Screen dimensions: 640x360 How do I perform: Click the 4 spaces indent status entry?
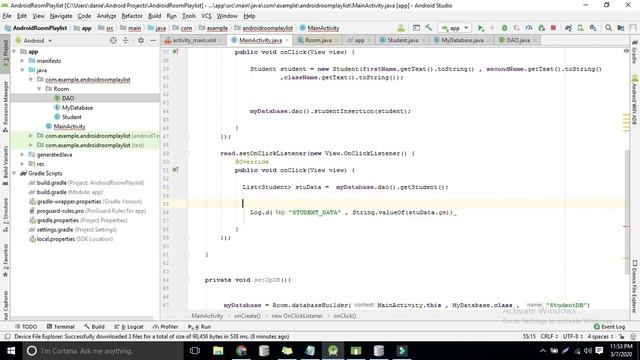(x=600, y=336)
